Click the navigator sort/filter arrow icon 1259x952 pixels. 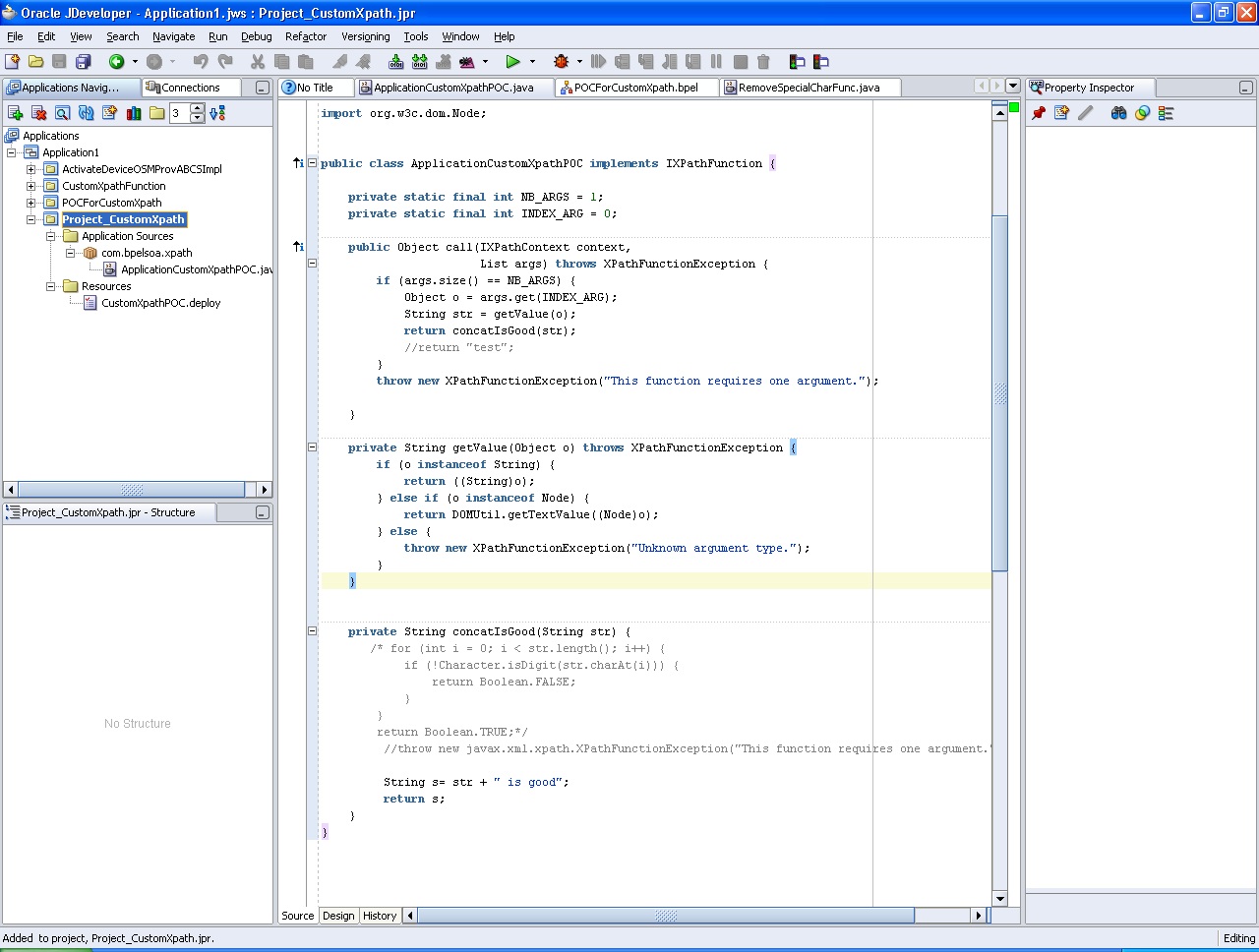click(218, 113)
